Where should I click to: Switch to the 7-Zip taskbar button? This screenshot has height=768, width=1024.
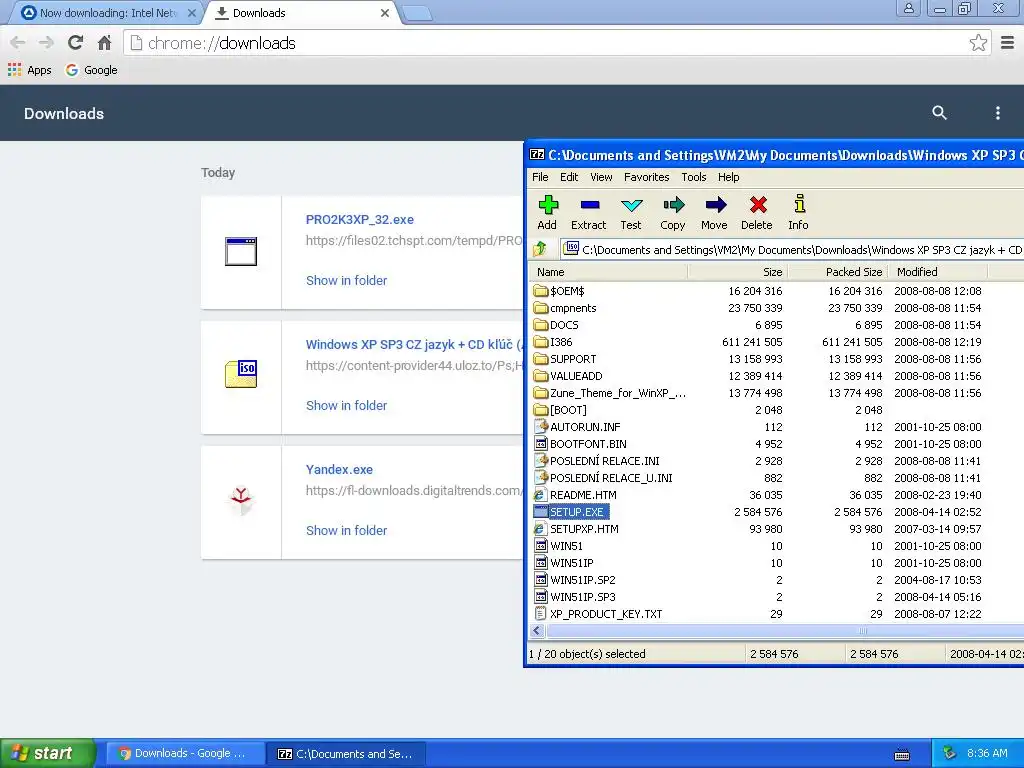(347, 753)
